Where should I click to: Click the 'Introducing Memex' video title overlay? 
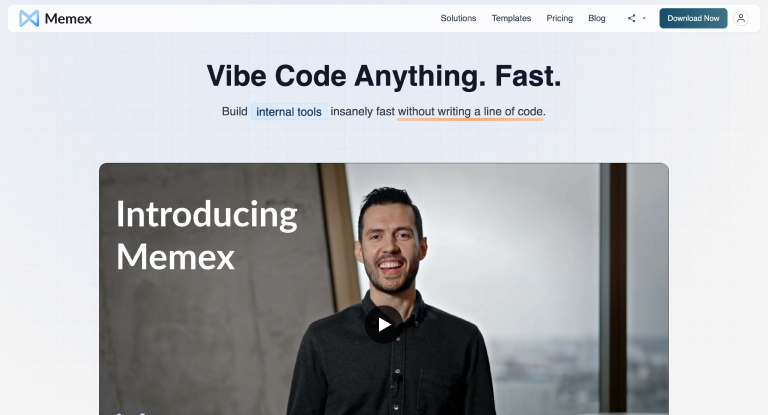[207, 235]
